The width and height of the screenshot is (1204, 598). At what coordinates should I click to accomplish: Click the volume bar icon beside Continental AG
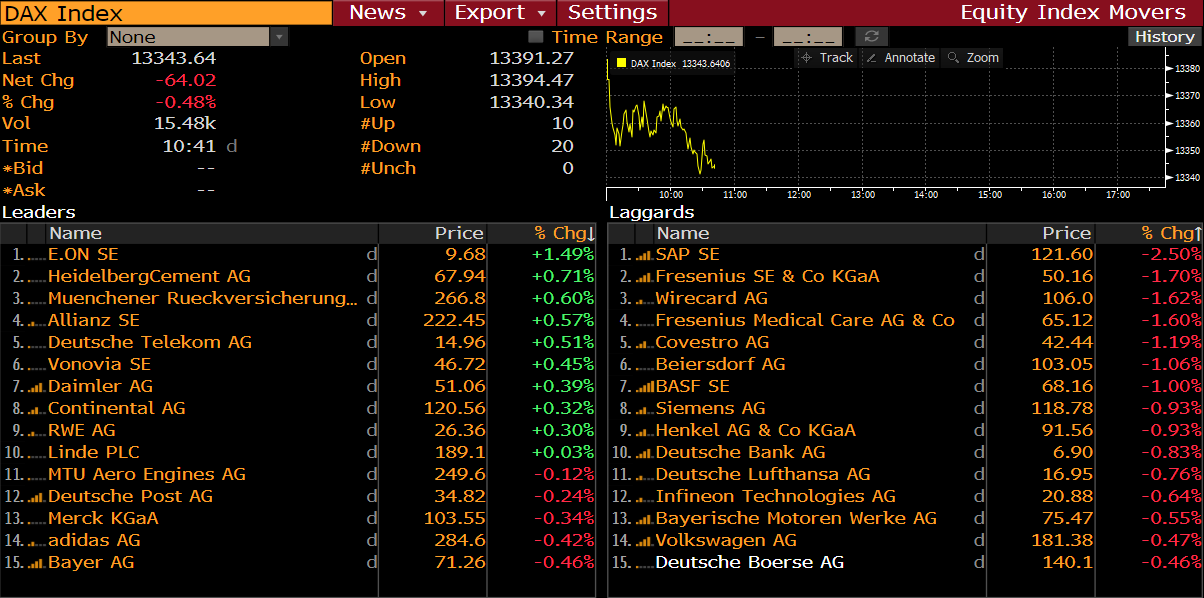click(x=36, y=409)
